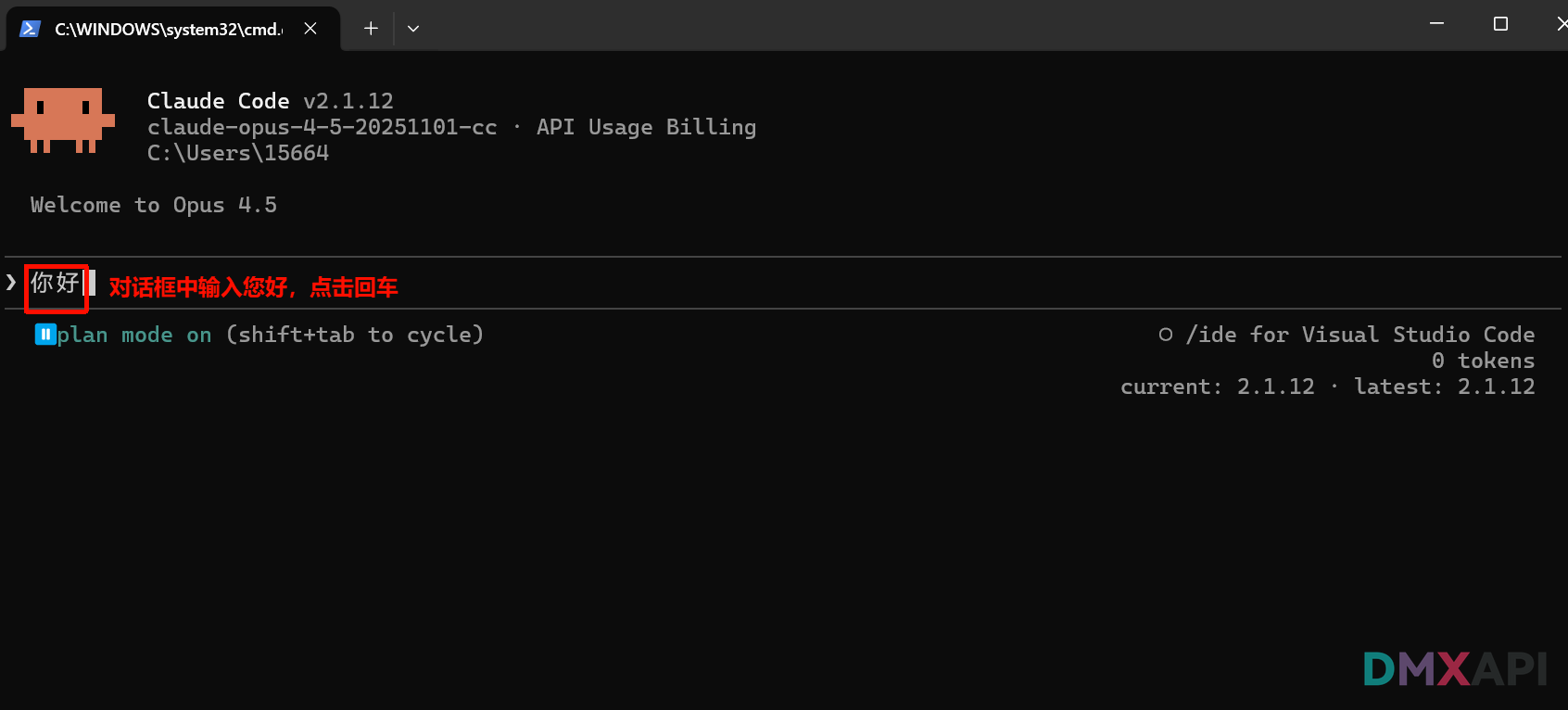Click the Claude Code pixel mascot logo

tap(63, 120)
